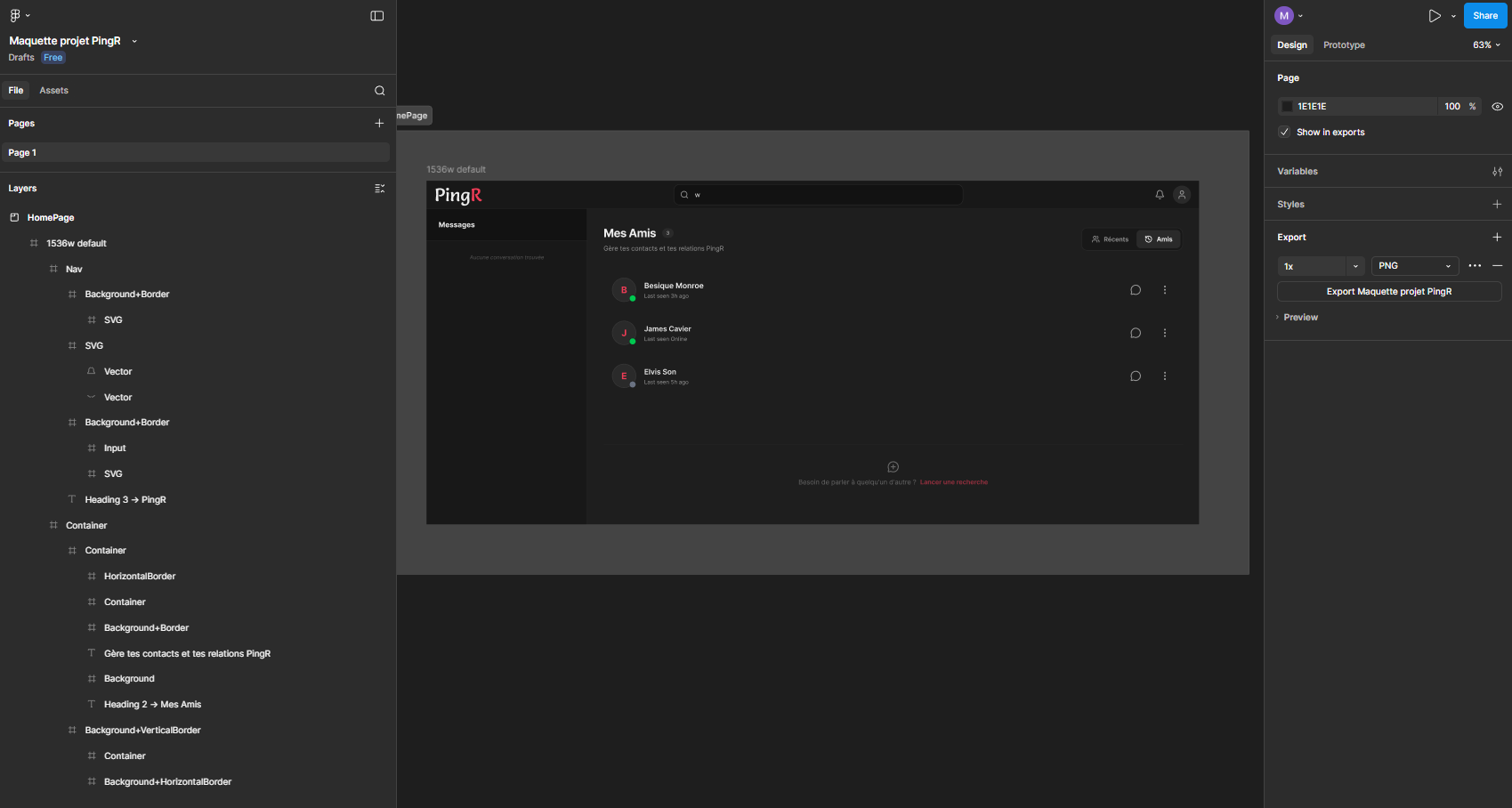Open avatar multiplayer dropdown arrow
Viewport: 1512px width, 808px height.
click(1300, 16)
